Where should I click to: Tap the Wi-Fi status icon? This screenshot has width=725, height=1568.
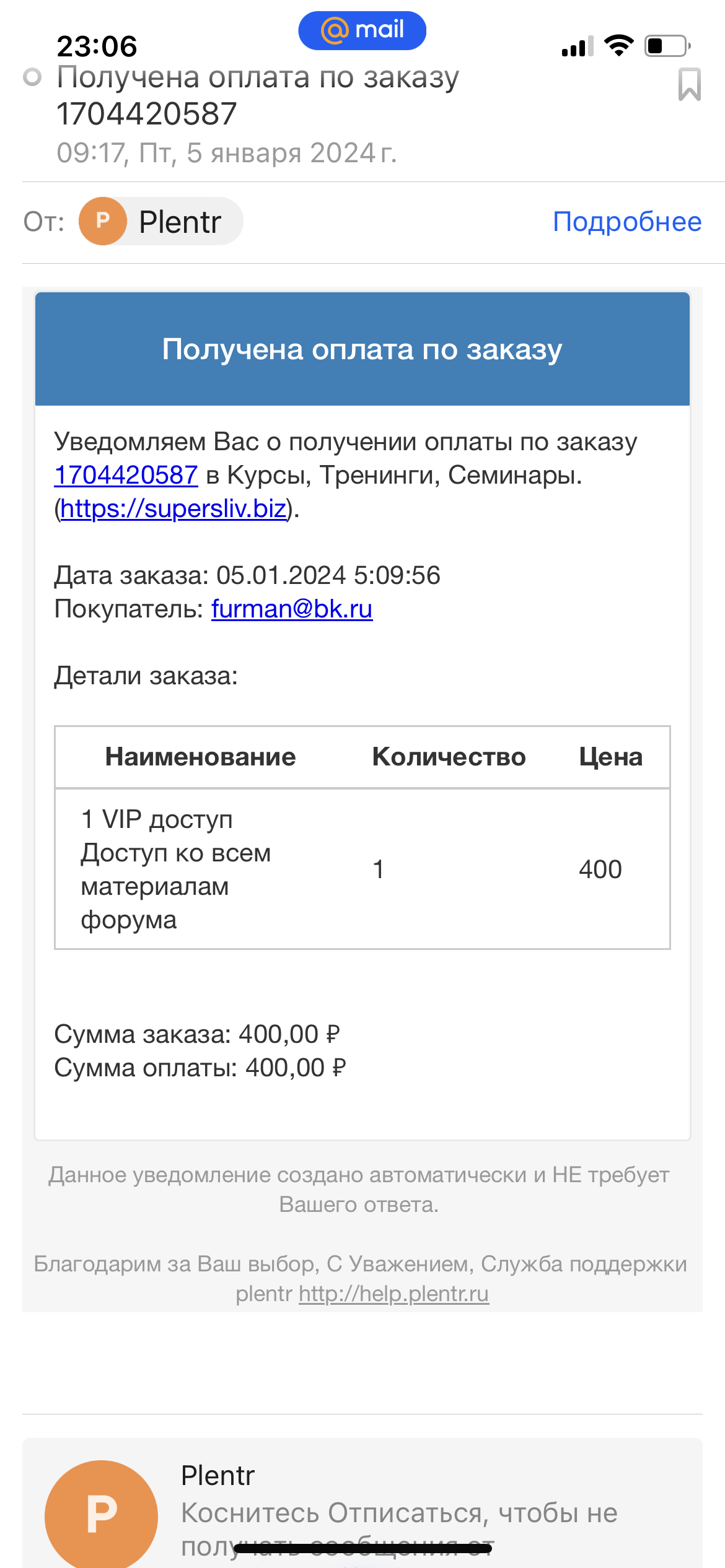coord(619,45)
